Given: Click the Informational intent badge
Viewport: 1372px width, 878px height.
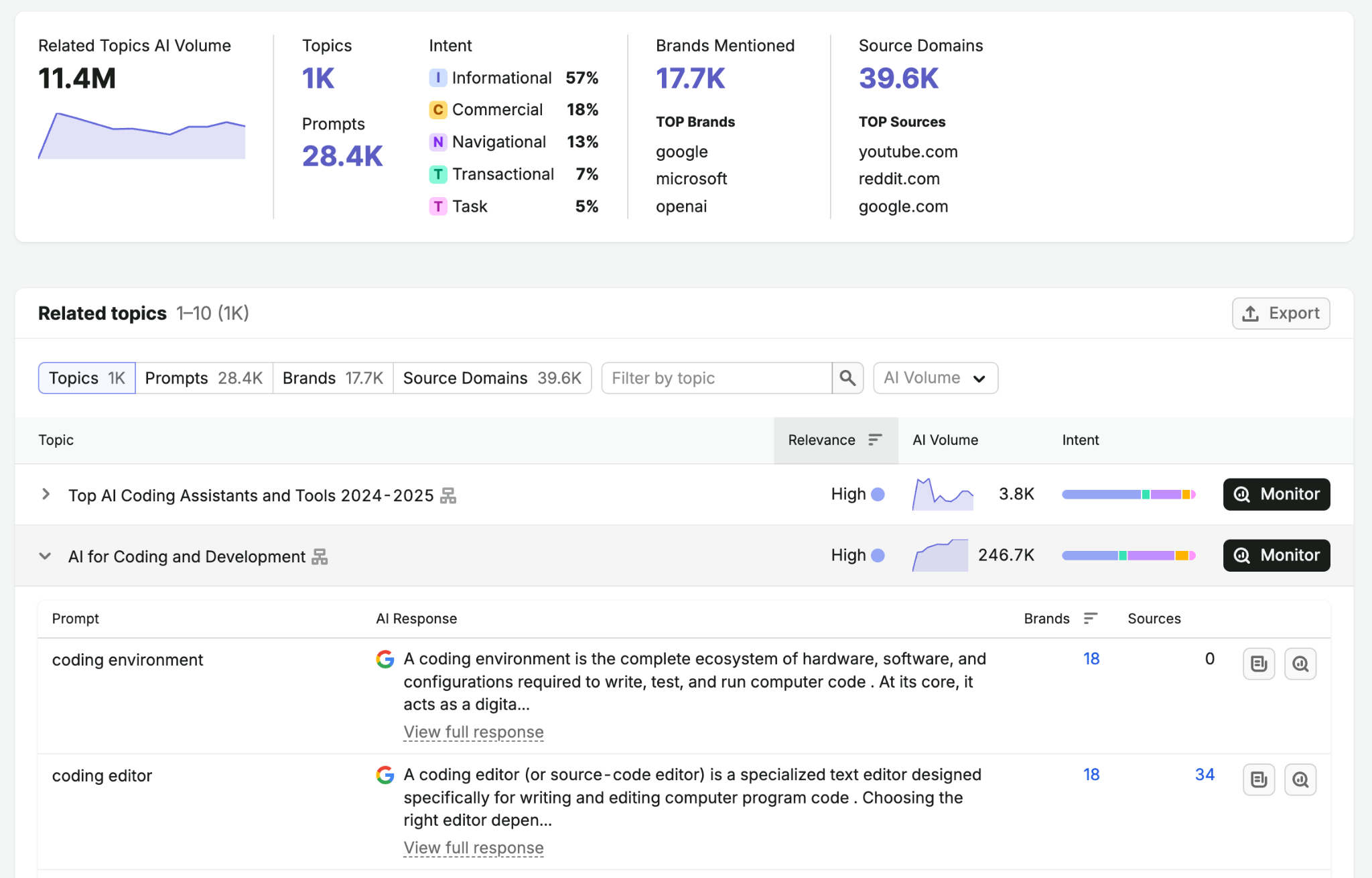Looking at the screenshot, I should 438,78.
